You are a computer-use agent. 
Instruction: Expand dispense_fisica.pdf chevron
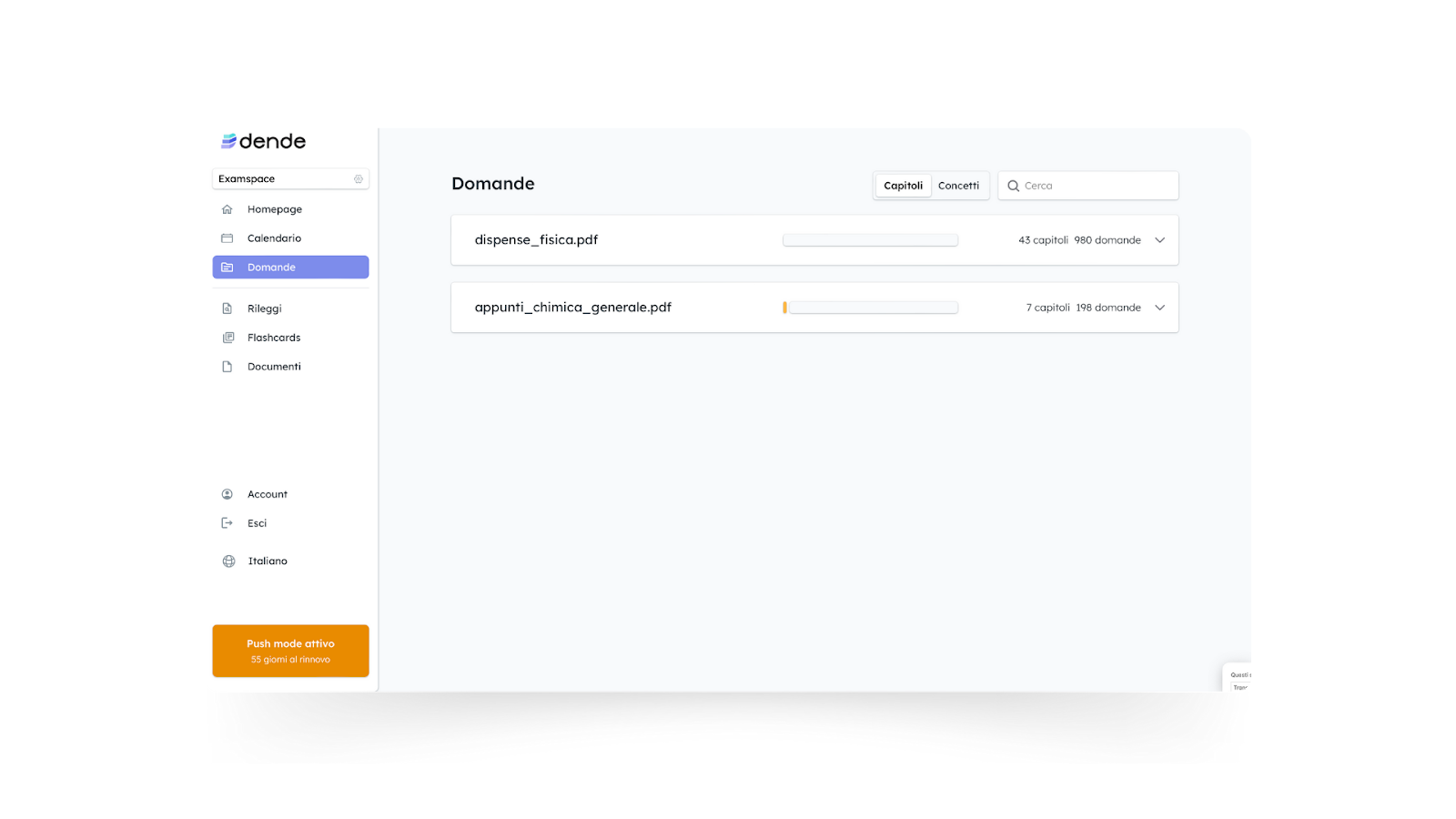[1159, 240]
